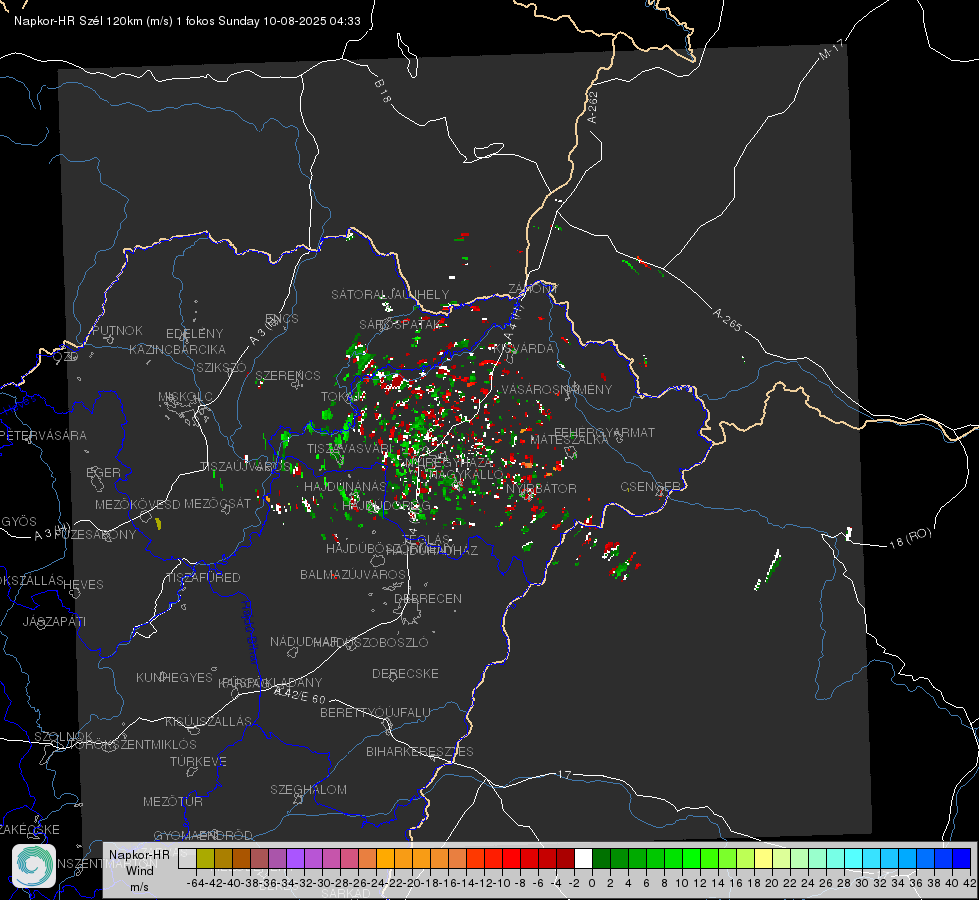
Task: Click the M-17 road label
Action: coord(831,50)
